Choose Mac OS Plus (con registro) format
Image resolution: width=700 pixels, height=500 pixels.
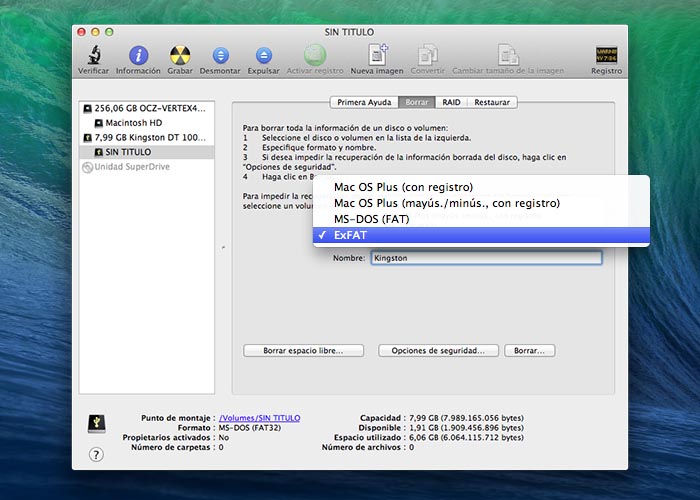(x=481, y=187)
